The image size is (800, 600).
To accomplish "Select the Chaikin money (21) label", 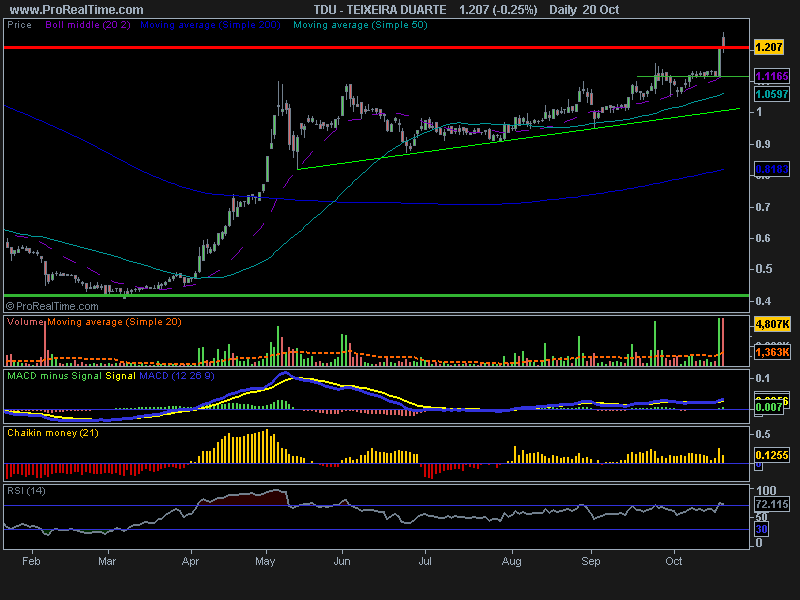I will pos(53,433).
